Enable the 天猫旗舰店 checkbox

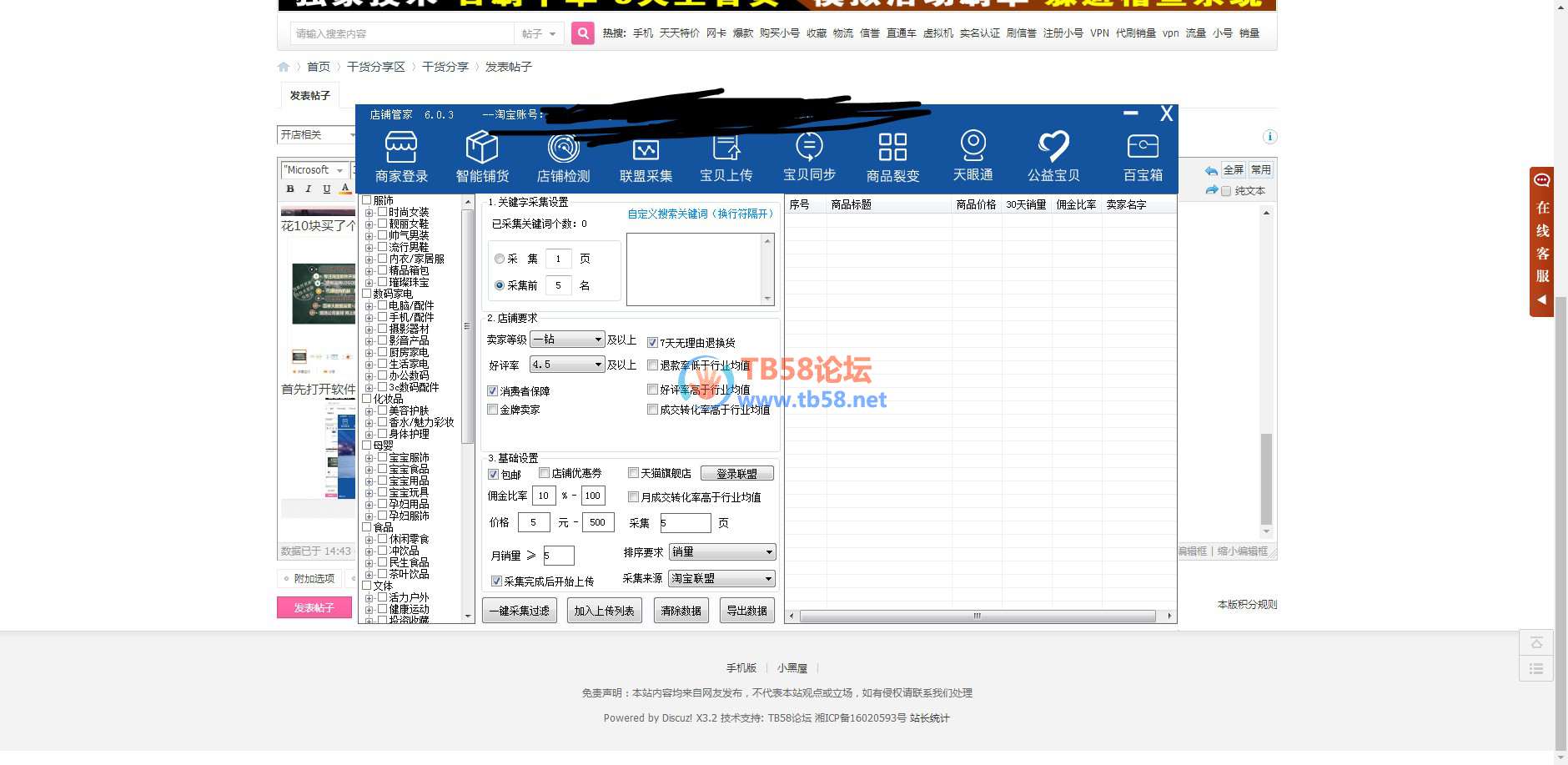tap(633, 473)
